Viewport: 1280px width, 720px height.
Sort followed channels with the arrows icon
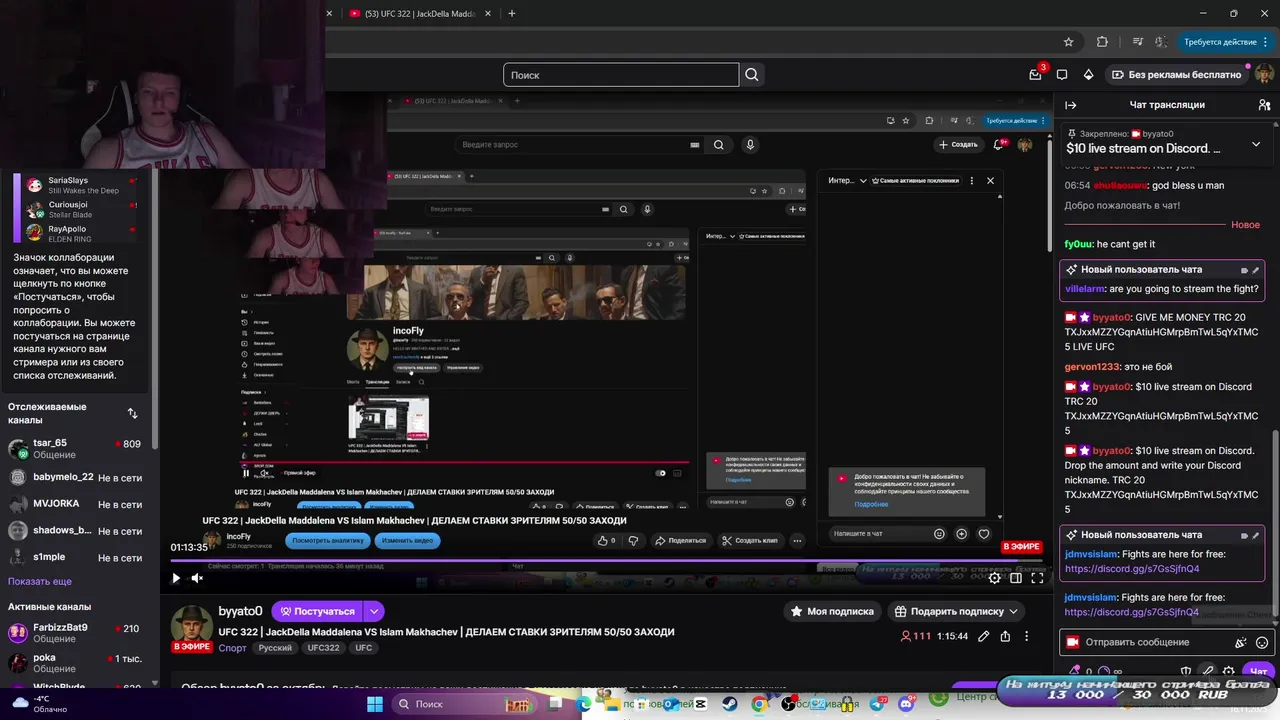132,413
